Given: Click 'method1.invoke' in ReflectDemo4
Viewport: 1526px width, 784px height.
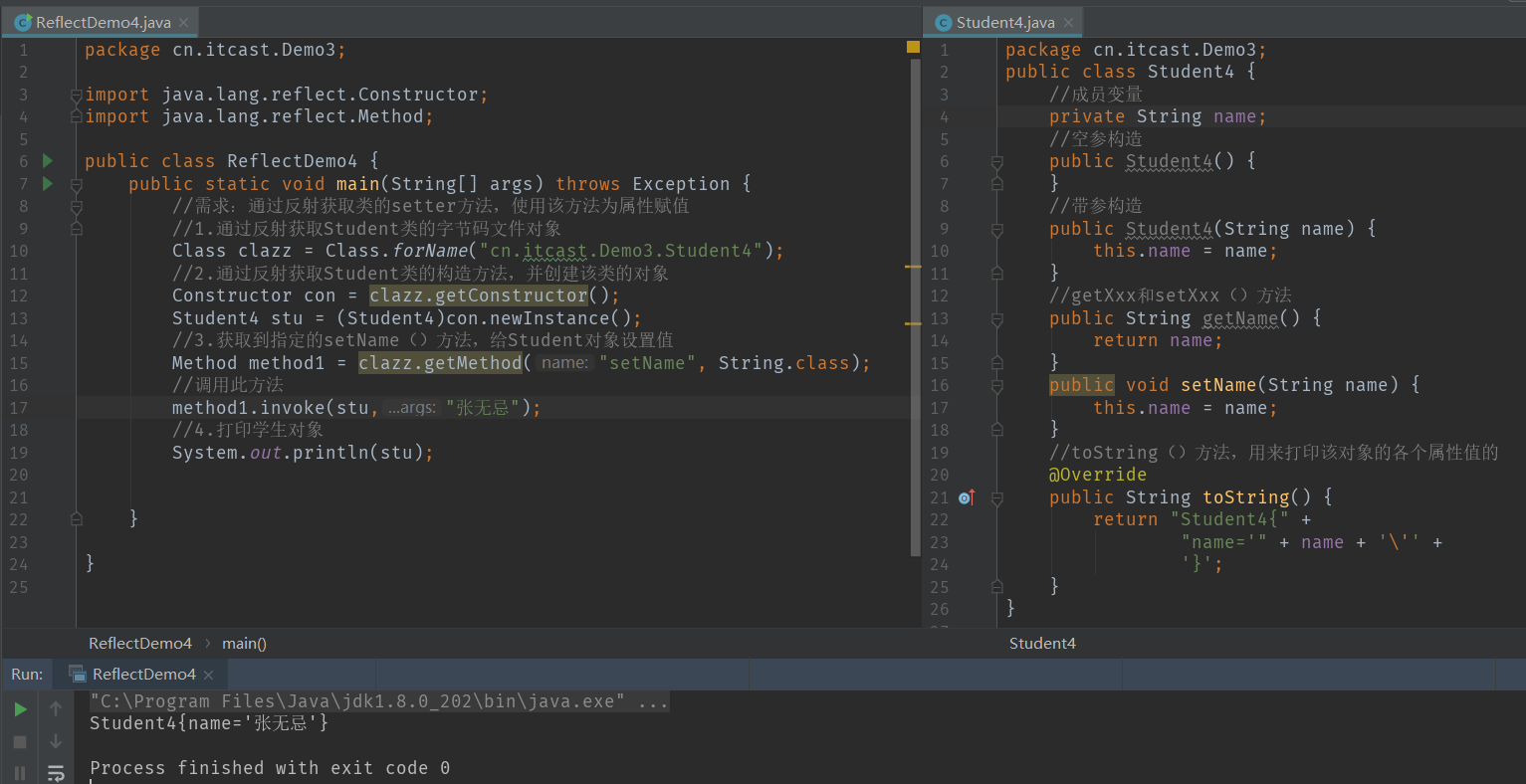Looking at the screenshot, I should pyautogui.click(x=249, y=408).
